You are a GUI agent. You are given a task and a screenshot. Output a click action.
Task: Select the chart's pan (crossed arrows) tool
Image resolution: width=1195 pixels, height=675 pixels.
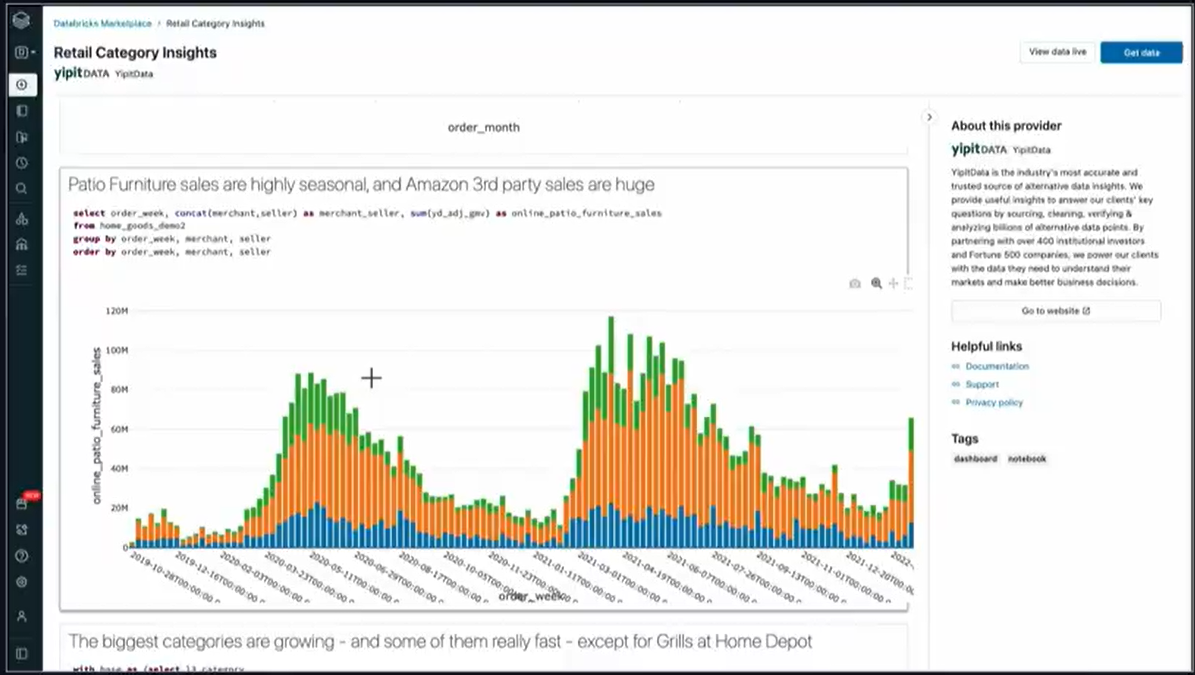tap(893, 283)
